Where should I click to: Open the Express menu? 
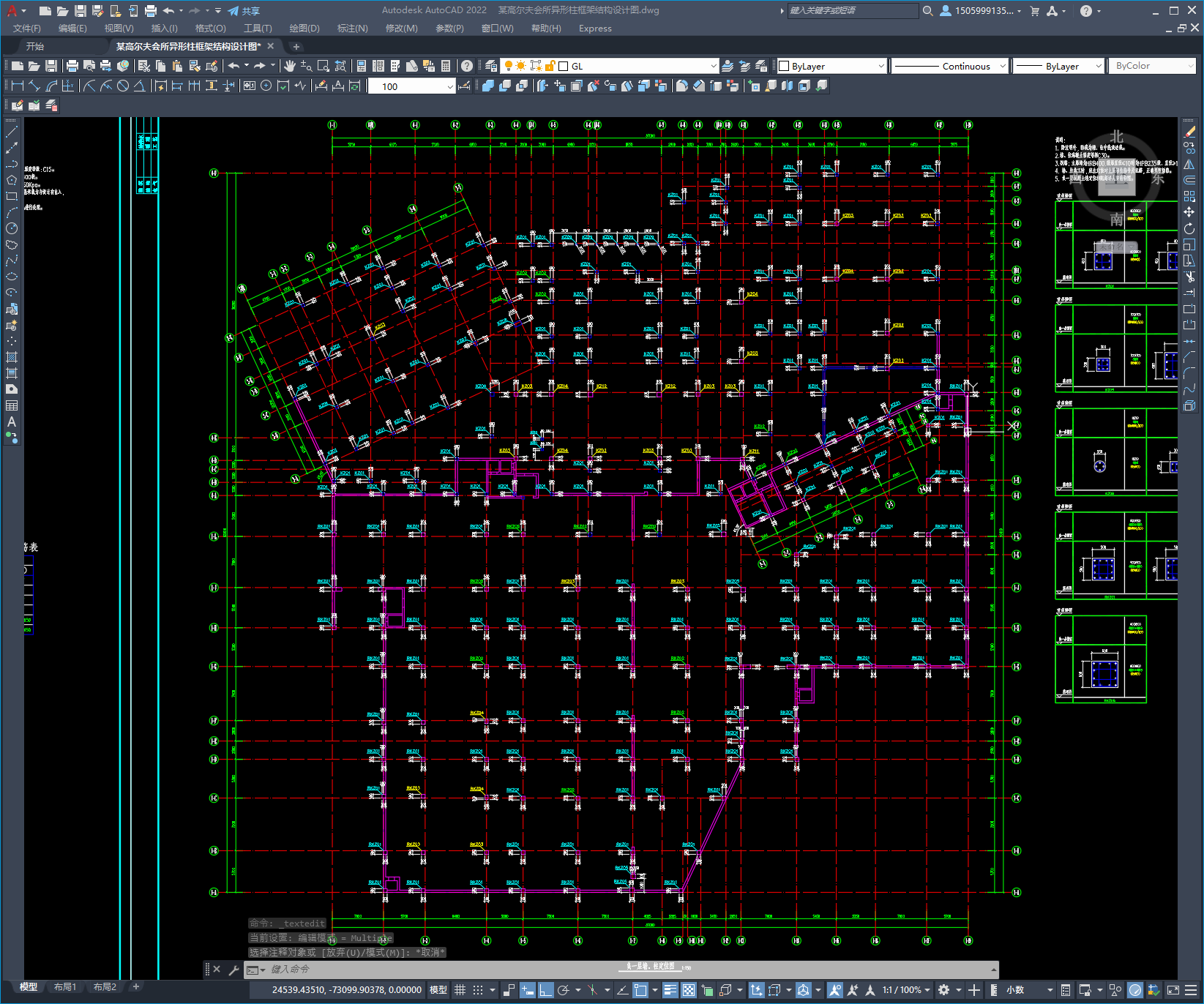[x=595, y=29]
